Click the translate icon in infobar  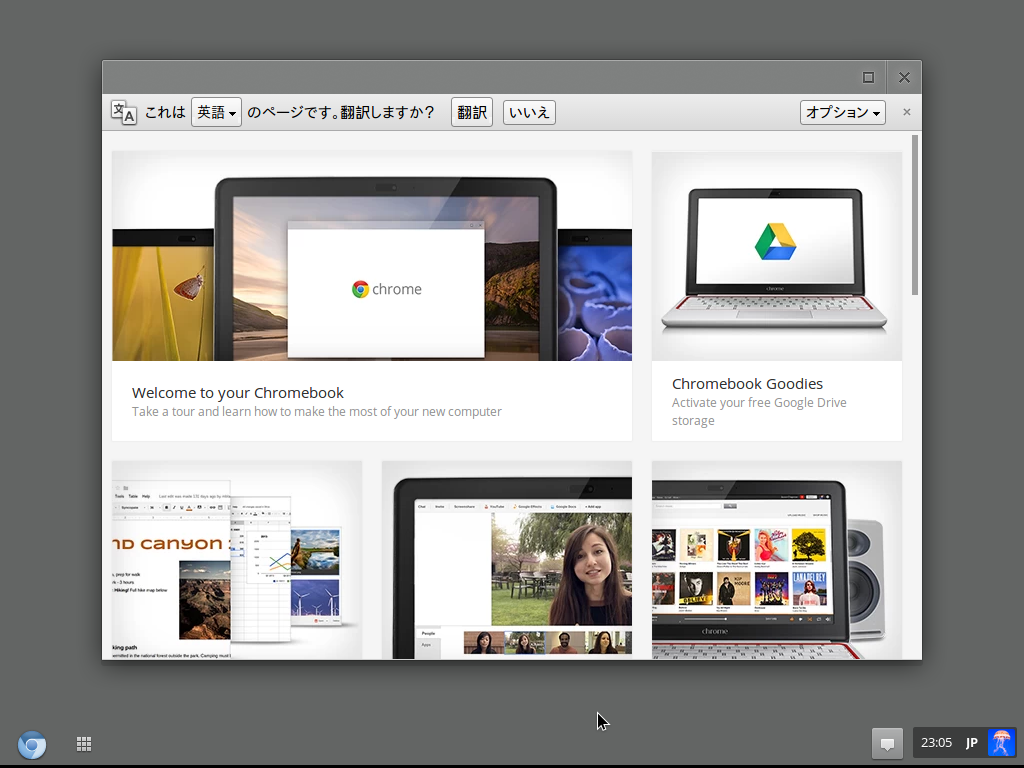[123, 112]
